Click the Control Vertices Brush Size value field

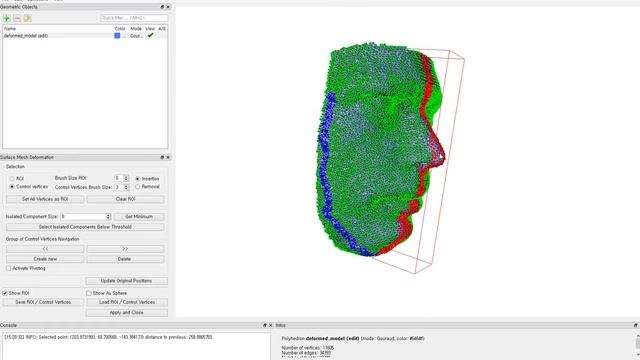(118, 187)
